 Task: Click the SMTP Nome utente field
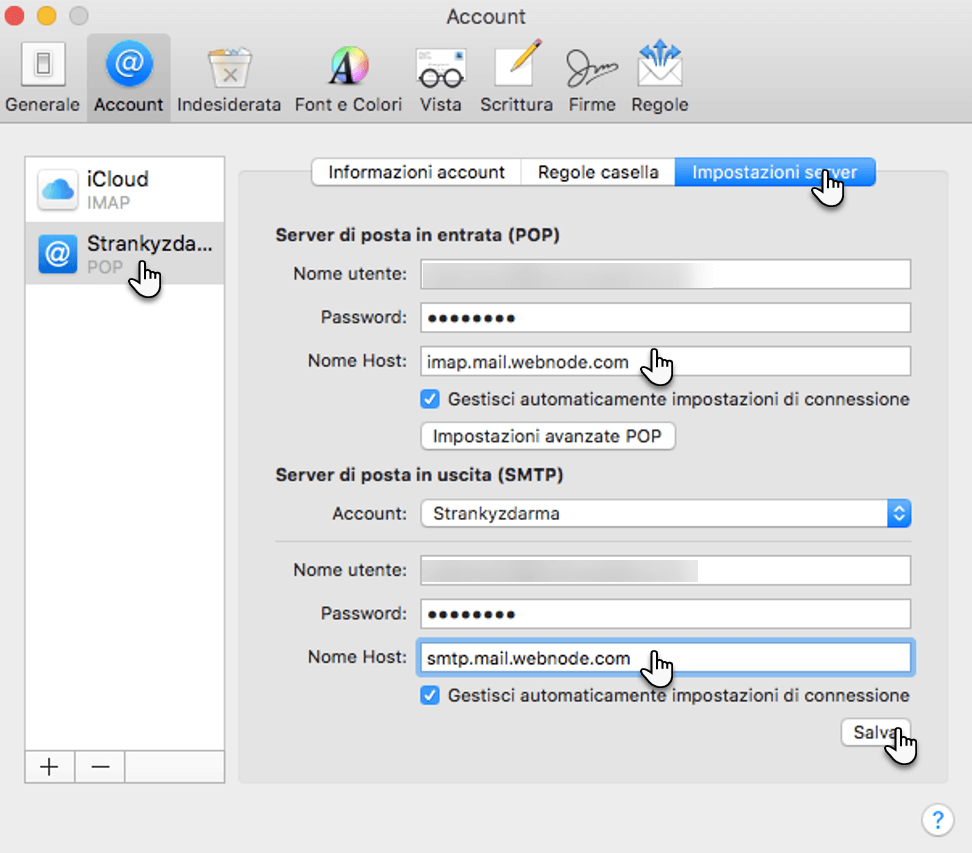pyautogui.click(x=665, y=570)
